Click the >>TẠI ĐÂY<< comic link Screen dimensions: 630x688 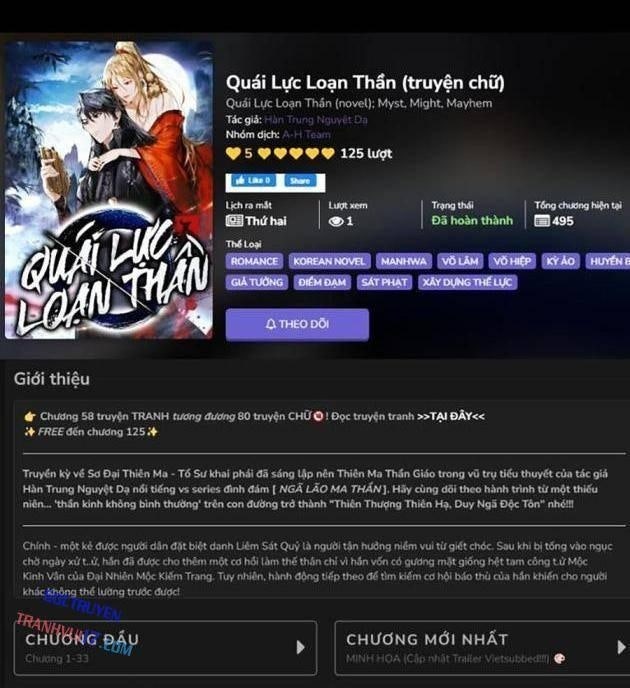click(x=451, y=416)
